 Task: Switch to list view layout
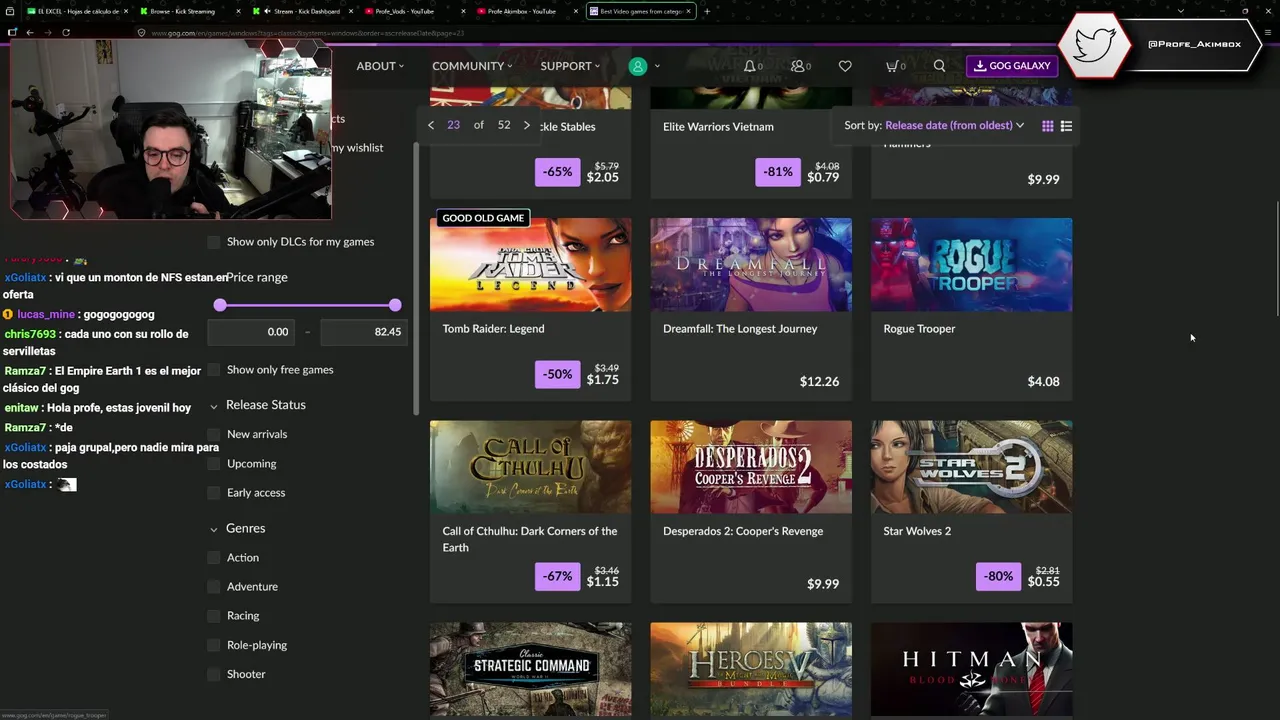tap(1066, 126)
